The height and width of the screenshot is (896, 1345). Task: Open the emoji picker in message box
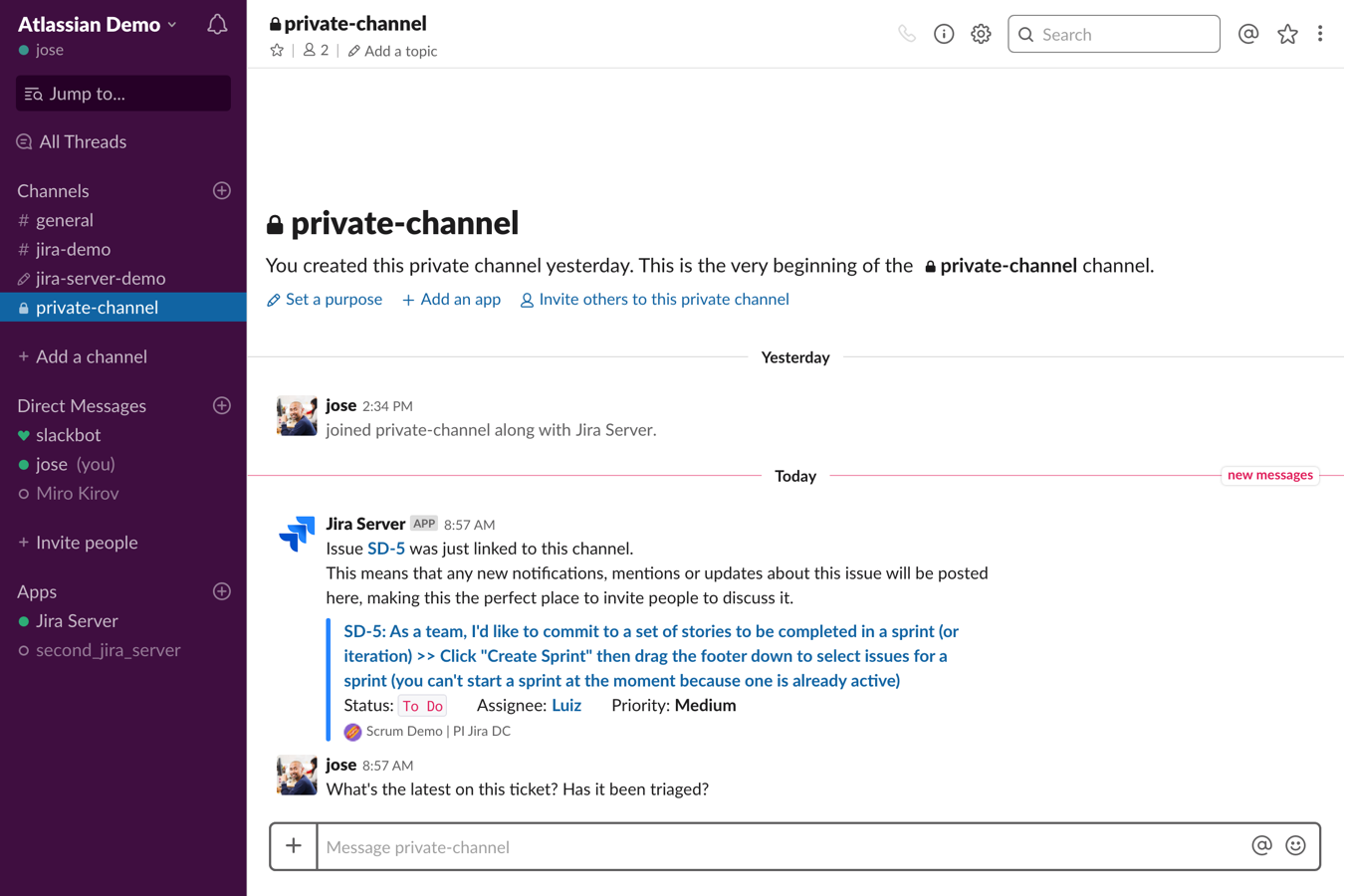(1295, 846)
